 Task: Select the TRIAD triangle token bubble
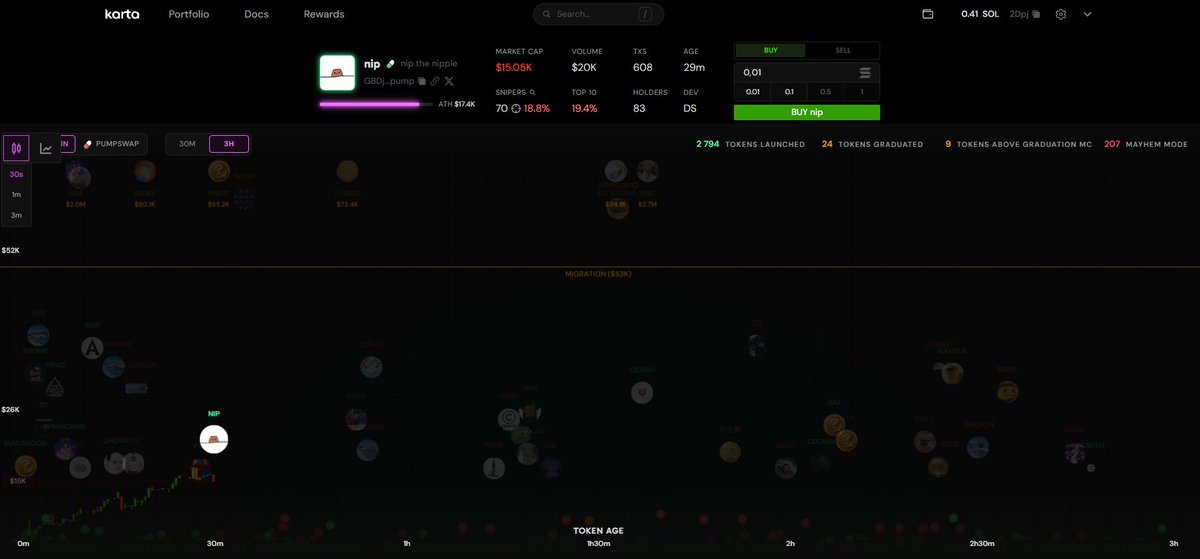[x=54, y=387]
